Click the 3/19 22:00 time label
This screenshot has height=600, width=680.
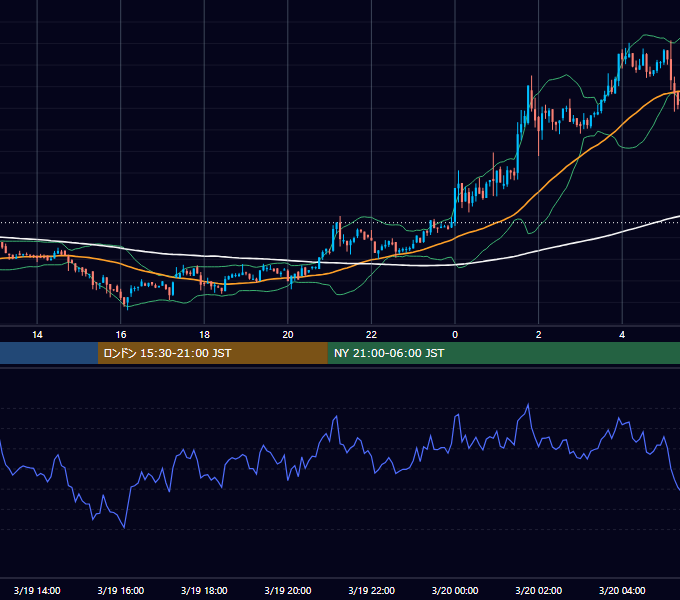click(372, 590)
